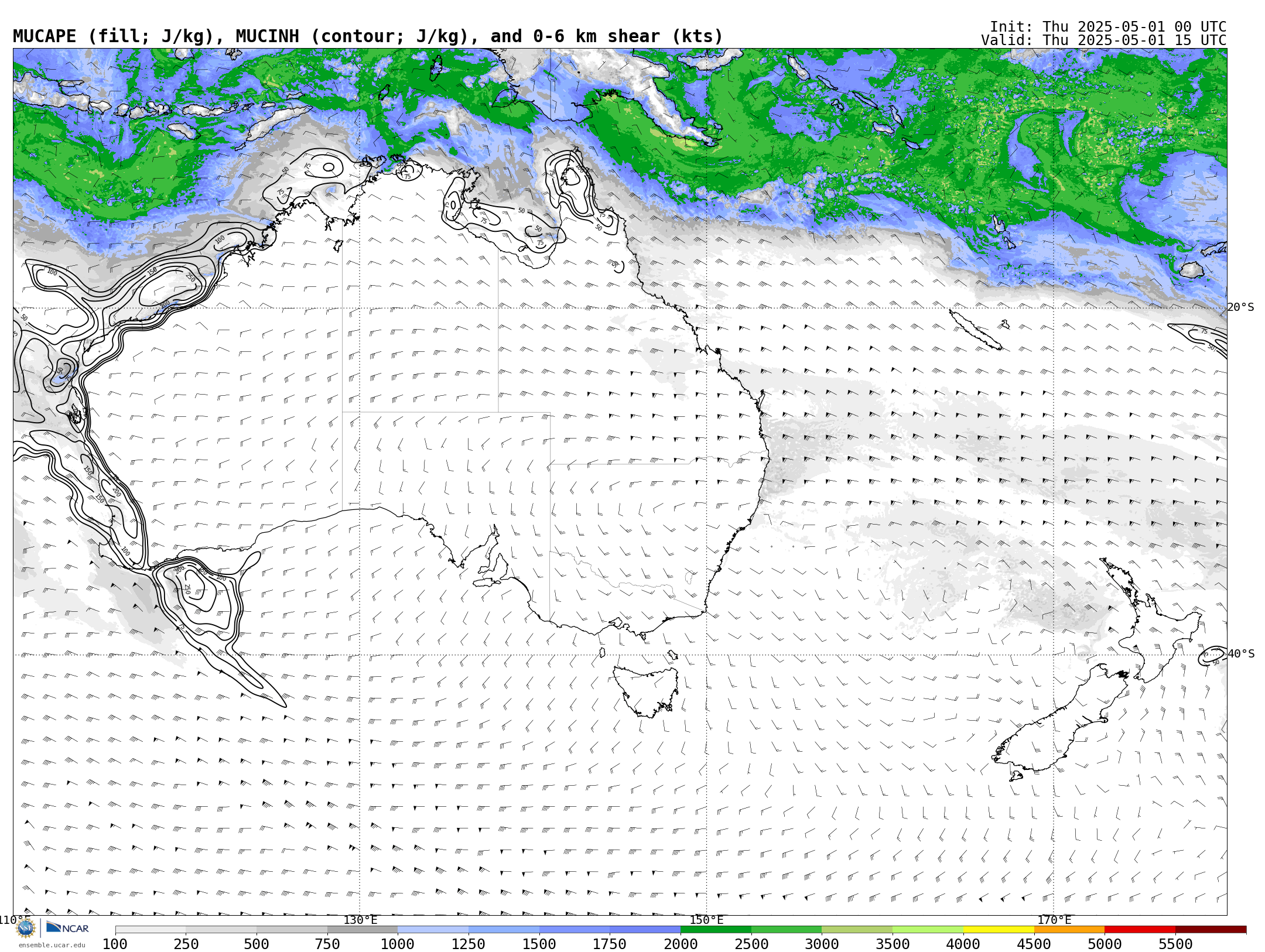Click the colorbar value 3500
This screenshot has width=1265, height=952.
pos(893,944)
